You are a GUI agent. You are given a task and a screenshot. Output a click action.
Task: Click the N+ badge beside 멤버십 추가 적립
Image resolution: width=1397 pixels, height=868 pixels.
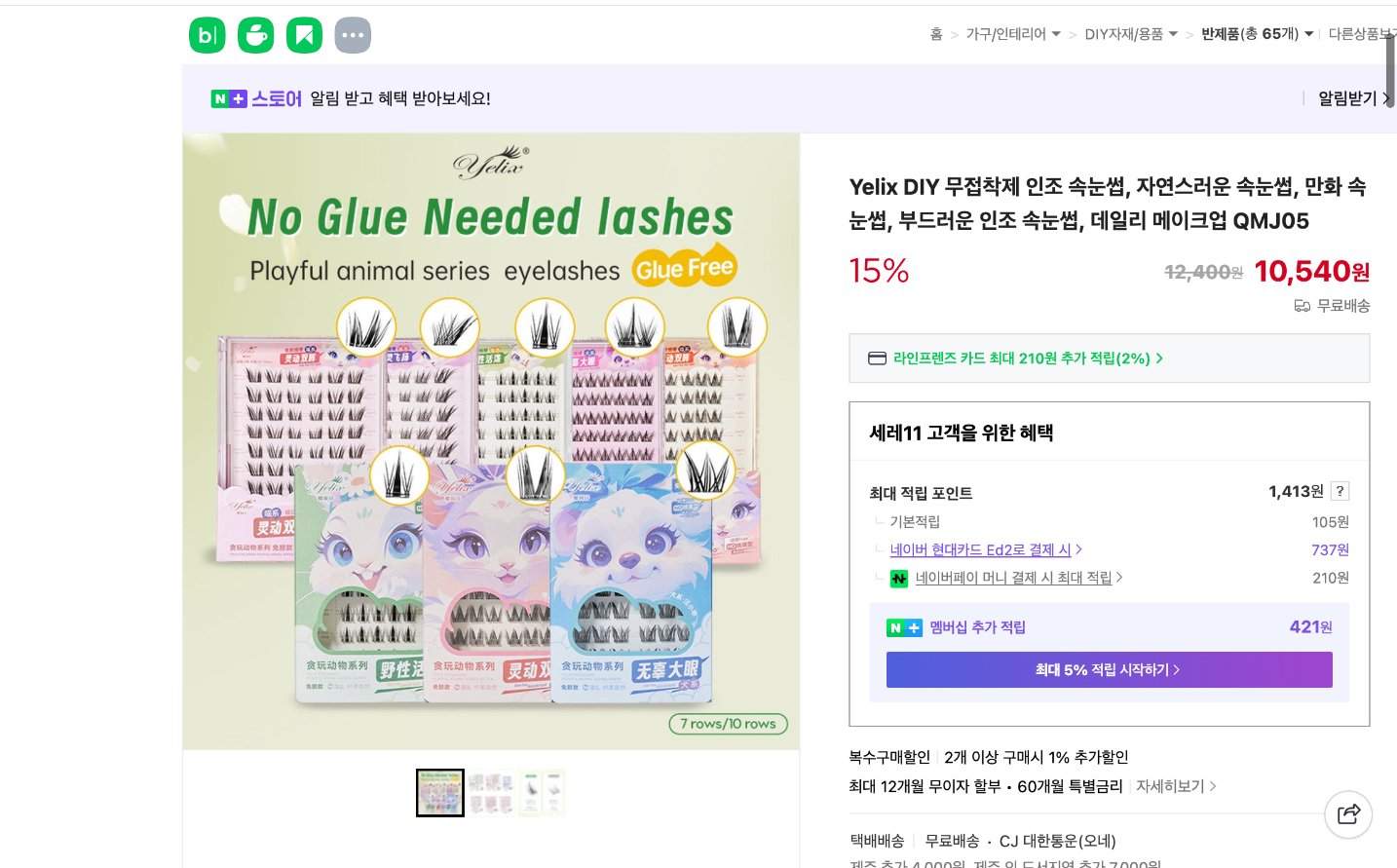pyautogui.click(x=904, y=627)
